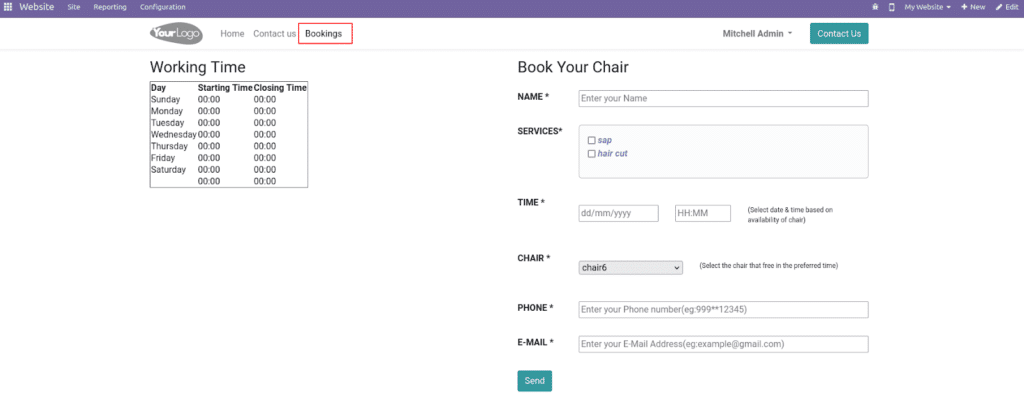Expand the chair6 dropdown

point(630,267)
